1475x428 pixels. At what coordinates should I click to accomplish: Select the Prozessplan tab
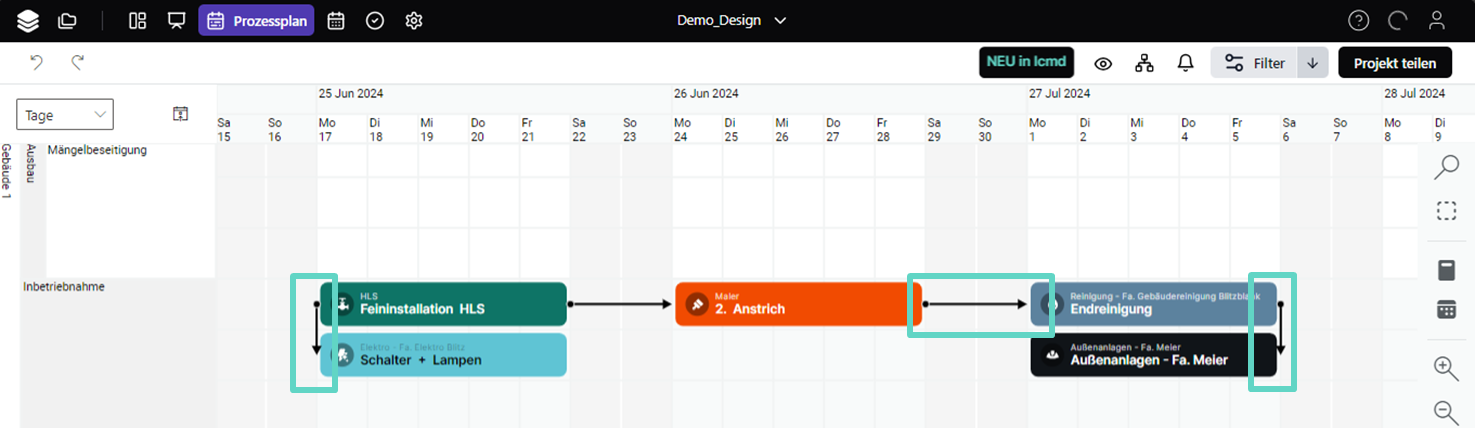(256, 21)
